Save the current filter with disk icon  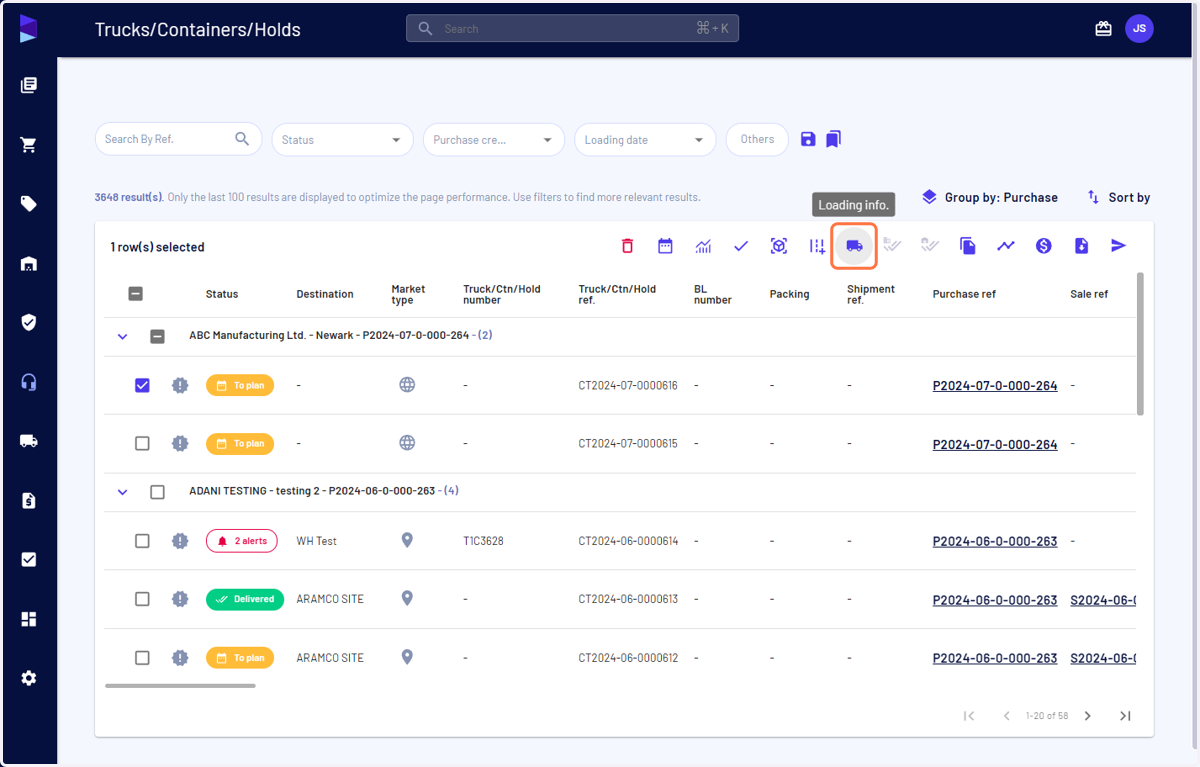coord(808,139)
